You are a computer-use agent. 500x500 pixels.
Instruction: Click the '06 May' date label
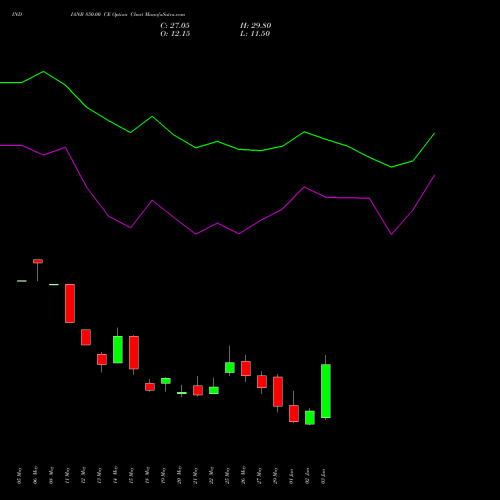36,476
